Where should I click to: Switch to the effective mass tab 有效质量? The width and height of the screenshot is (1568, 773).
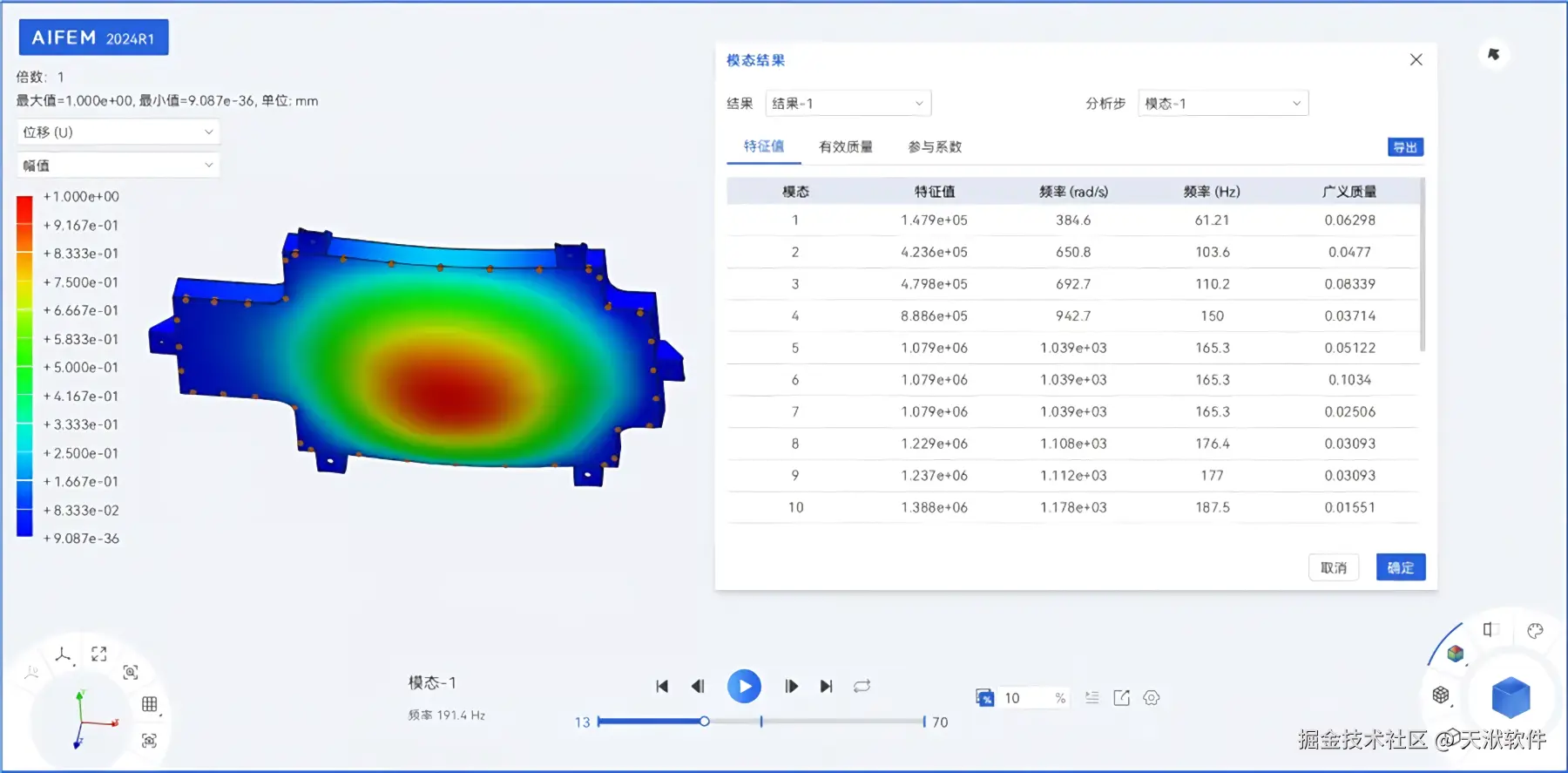(x=846, y=147)
